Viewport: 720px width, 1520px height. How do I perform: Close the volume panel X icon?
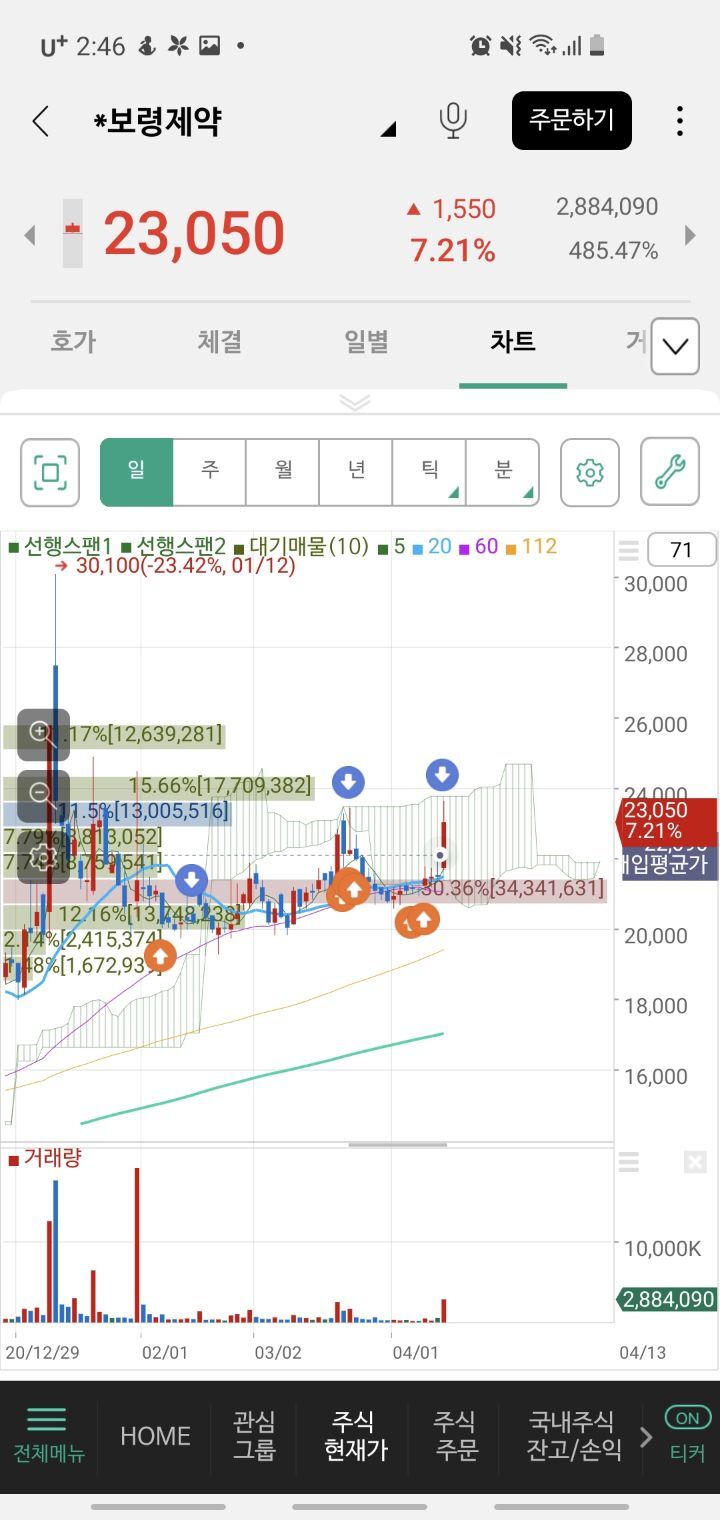(x=695, y=1162)
